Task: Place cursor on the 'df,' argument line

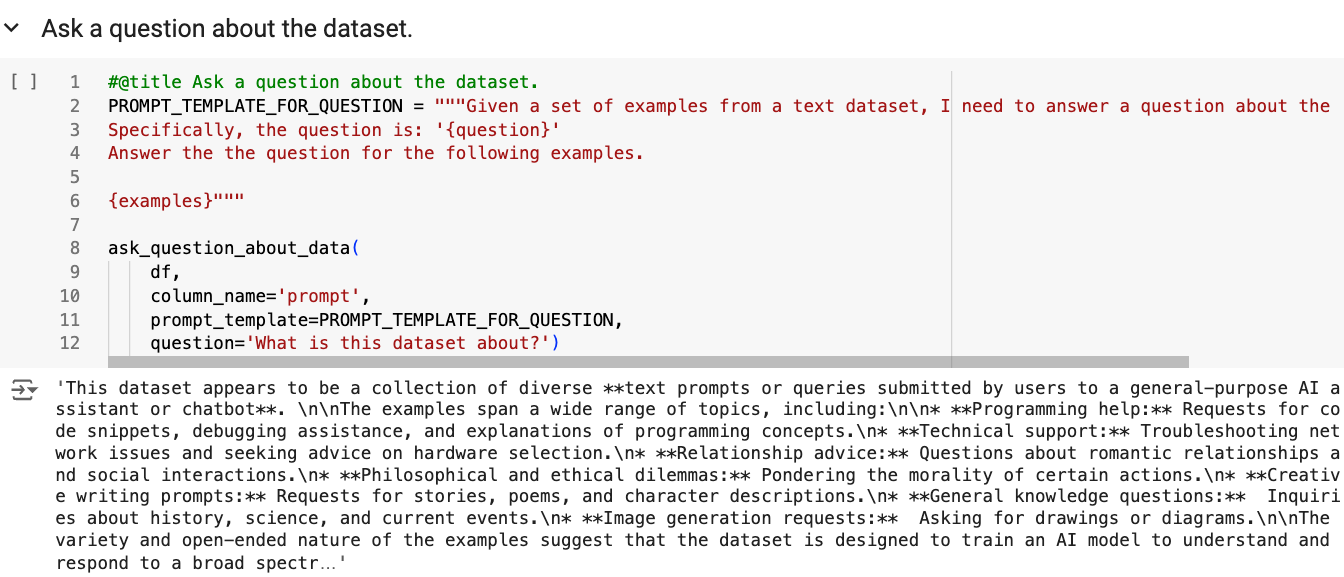Action: (166, 272)
